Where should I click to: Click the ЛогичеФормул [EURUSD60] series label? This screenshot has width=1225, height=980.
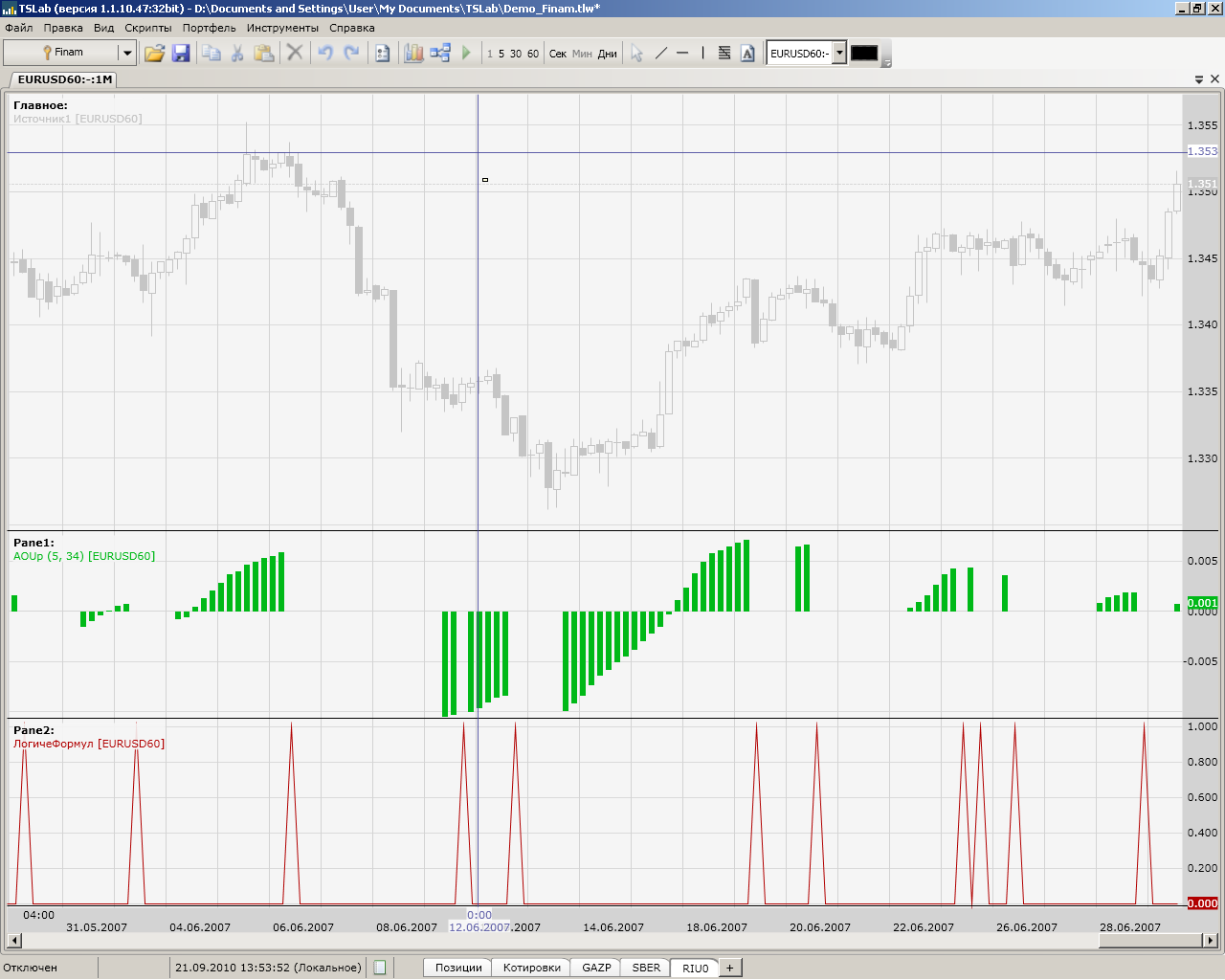click(89, 744)
